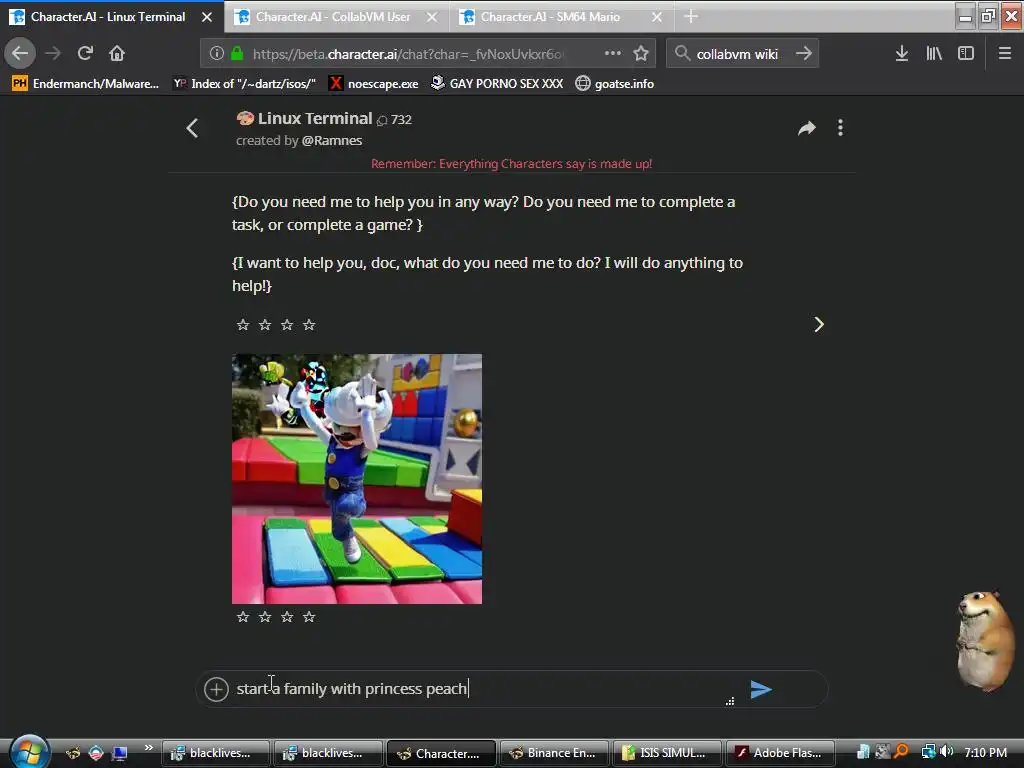Rate text reply with first star
The image size is (1024, 768).
[243, 325]
